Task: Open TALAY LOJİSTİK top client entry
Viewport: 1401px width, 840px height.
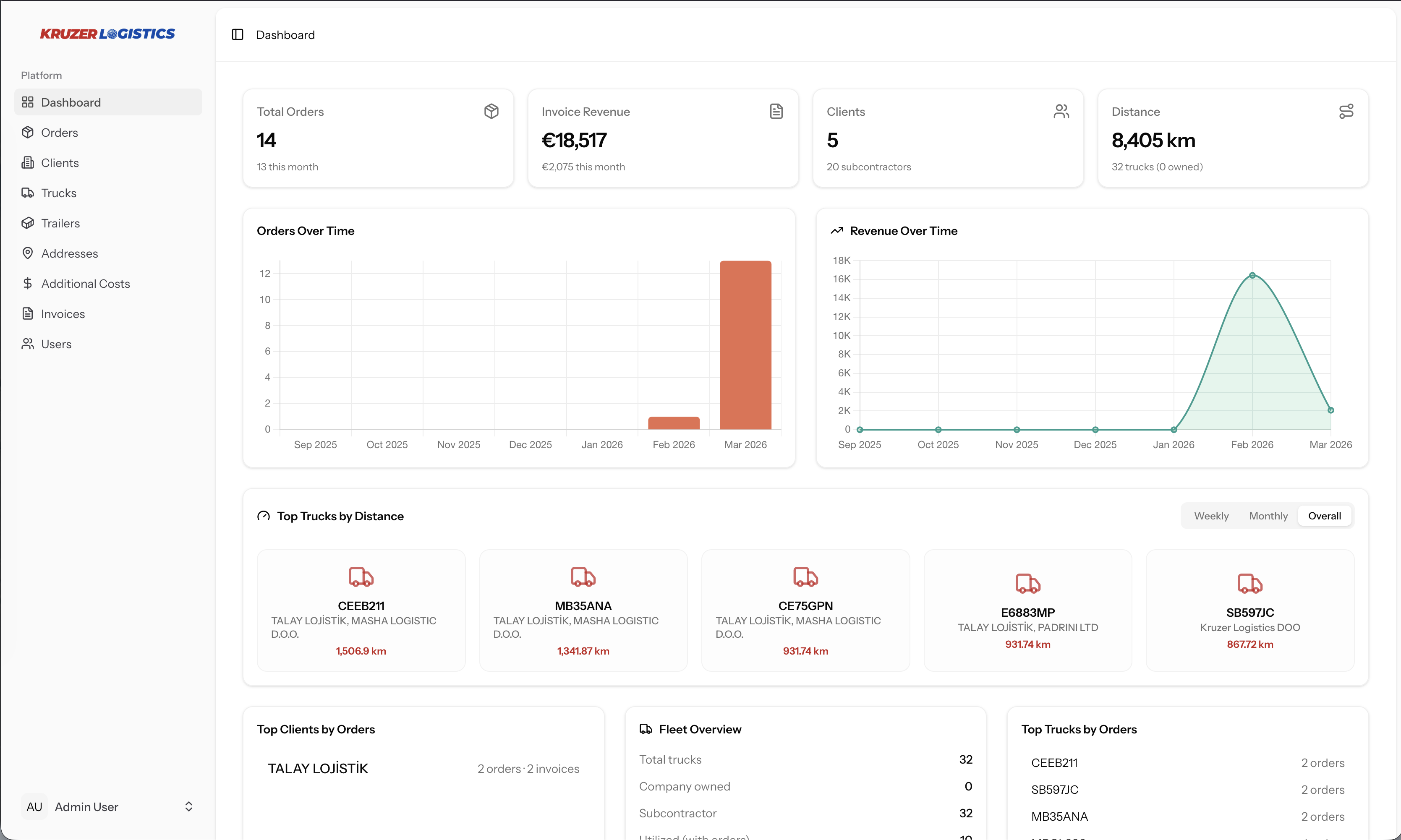Action: (318, 768)
